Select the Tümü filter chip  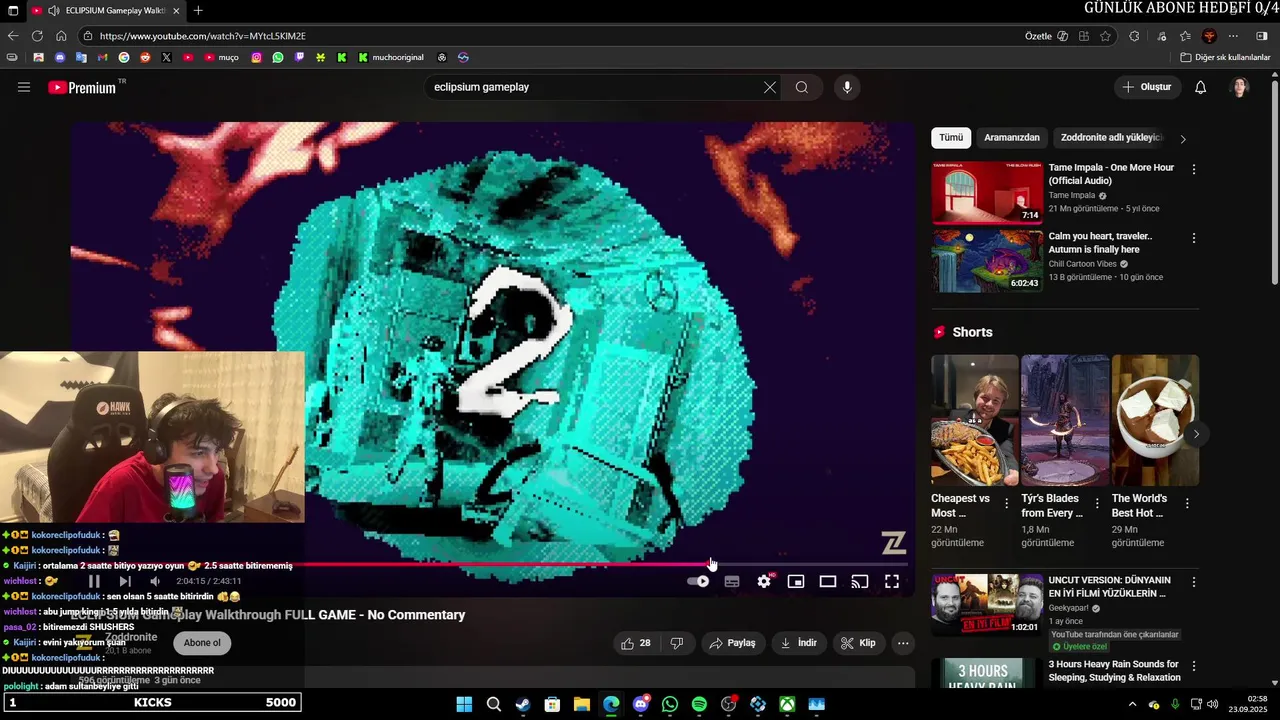coord(951,138)
